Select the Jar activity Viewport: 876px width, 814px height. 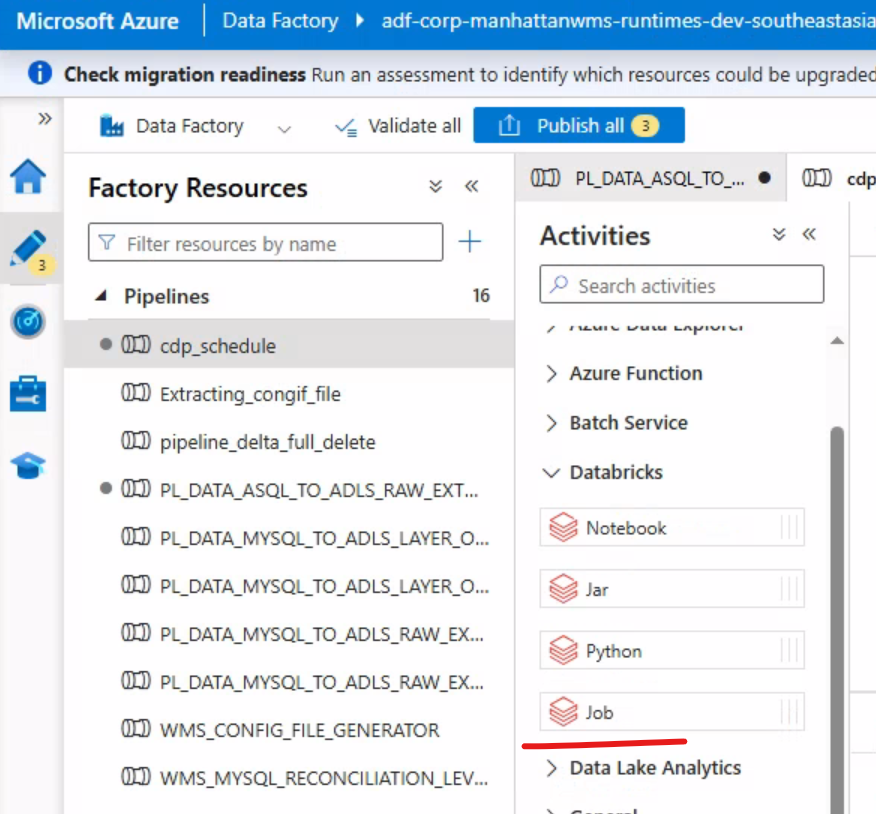click(x=672, y=589)
